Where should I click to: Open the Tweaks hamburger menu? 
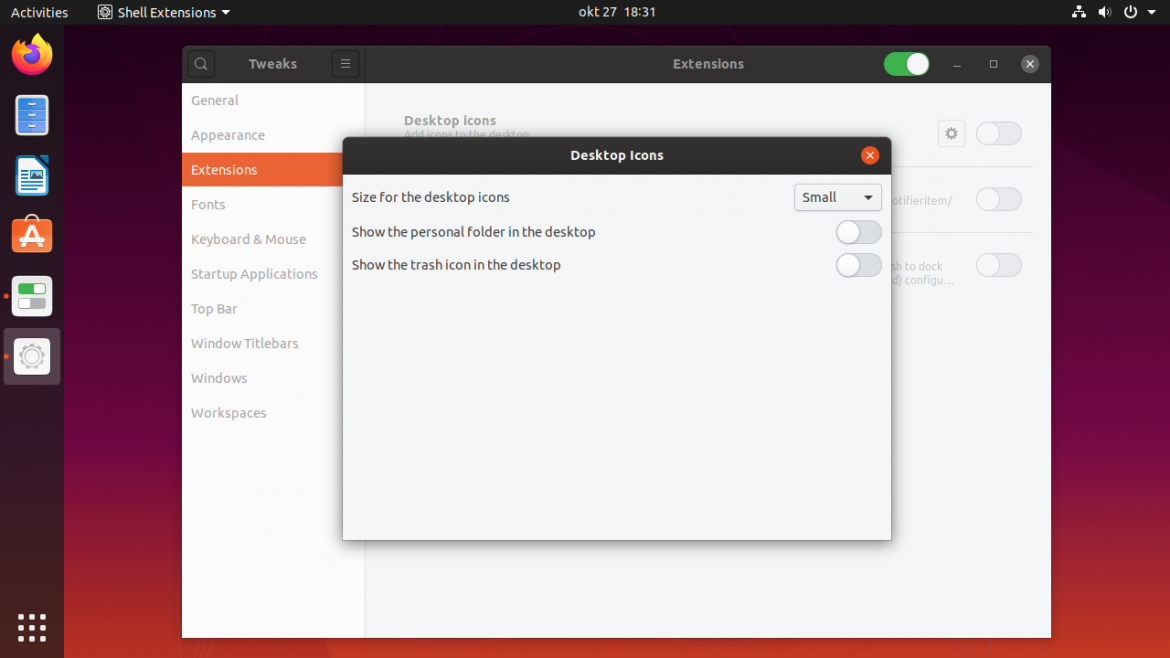tap(345, 64)
